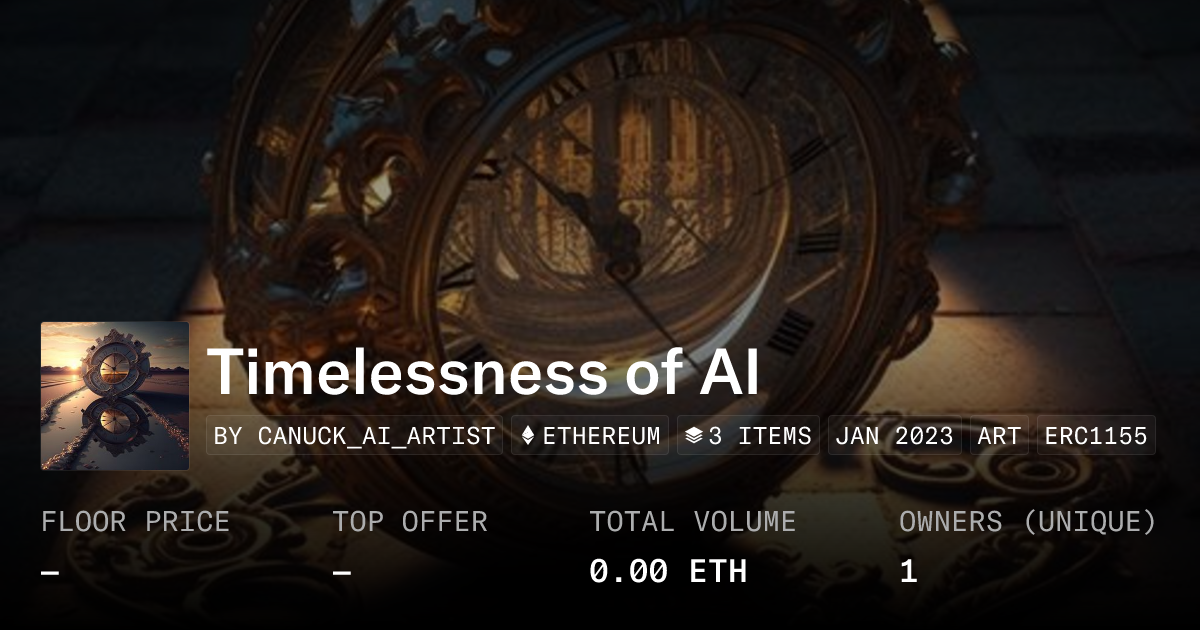Viewport: 1200px width, 630px height.
Task: Click the FLOOR PRICE label
Action: click(x=135, y=521)
